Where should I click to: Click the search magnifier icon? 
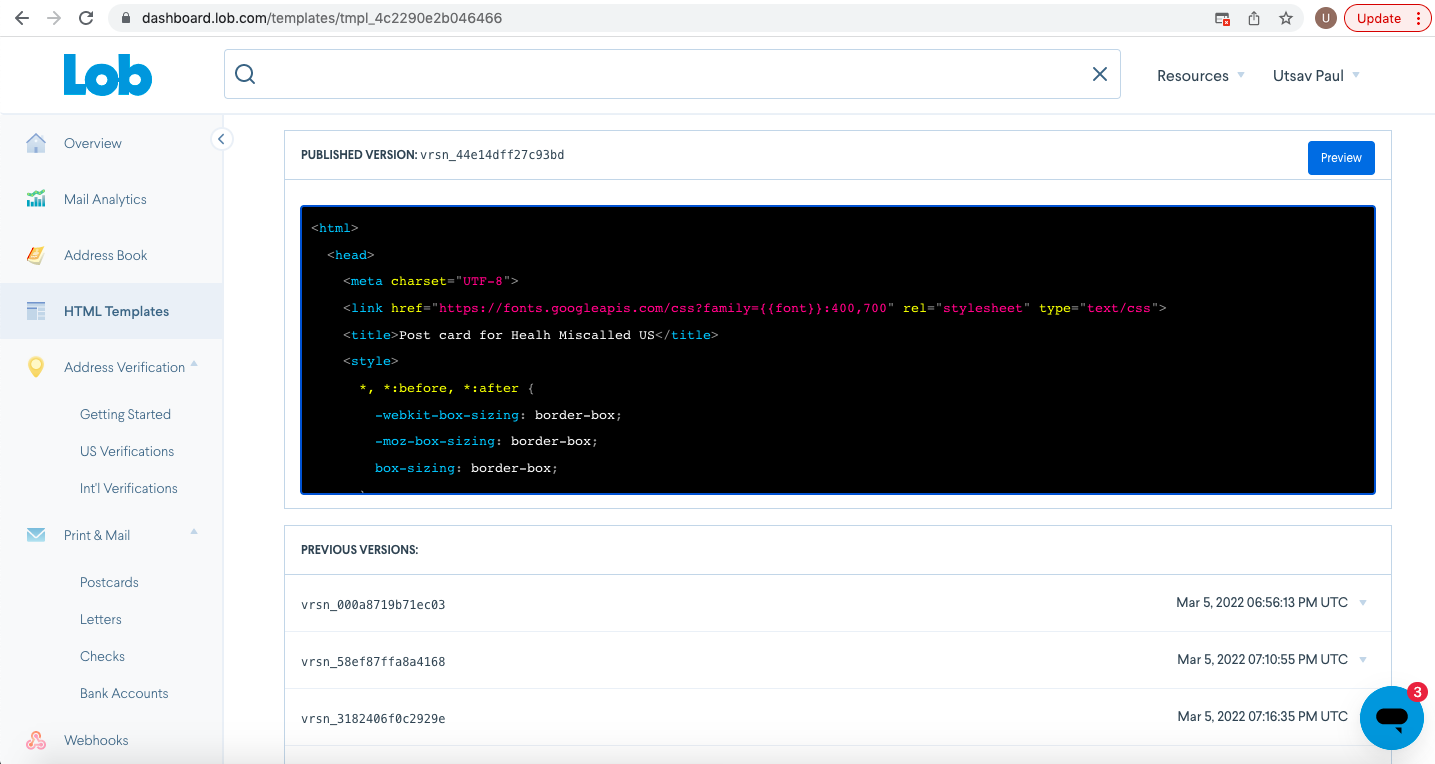245,74
